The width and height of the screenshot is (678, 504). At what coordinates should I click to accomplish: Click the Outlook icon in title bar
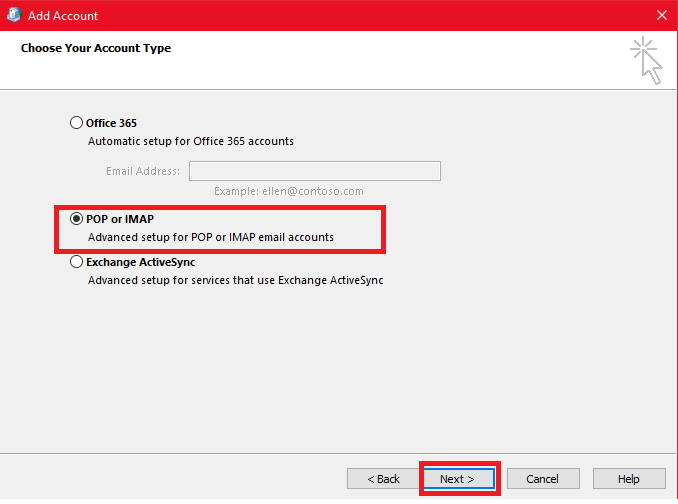tap(14, 15)
